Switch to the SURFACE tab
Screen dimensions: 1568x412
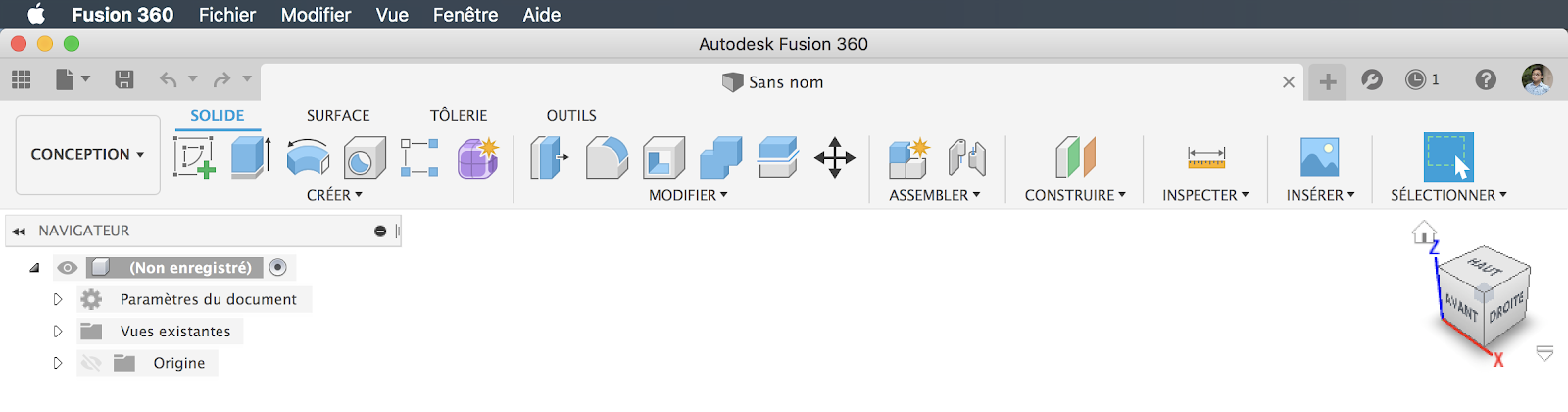tap(338, 115)
